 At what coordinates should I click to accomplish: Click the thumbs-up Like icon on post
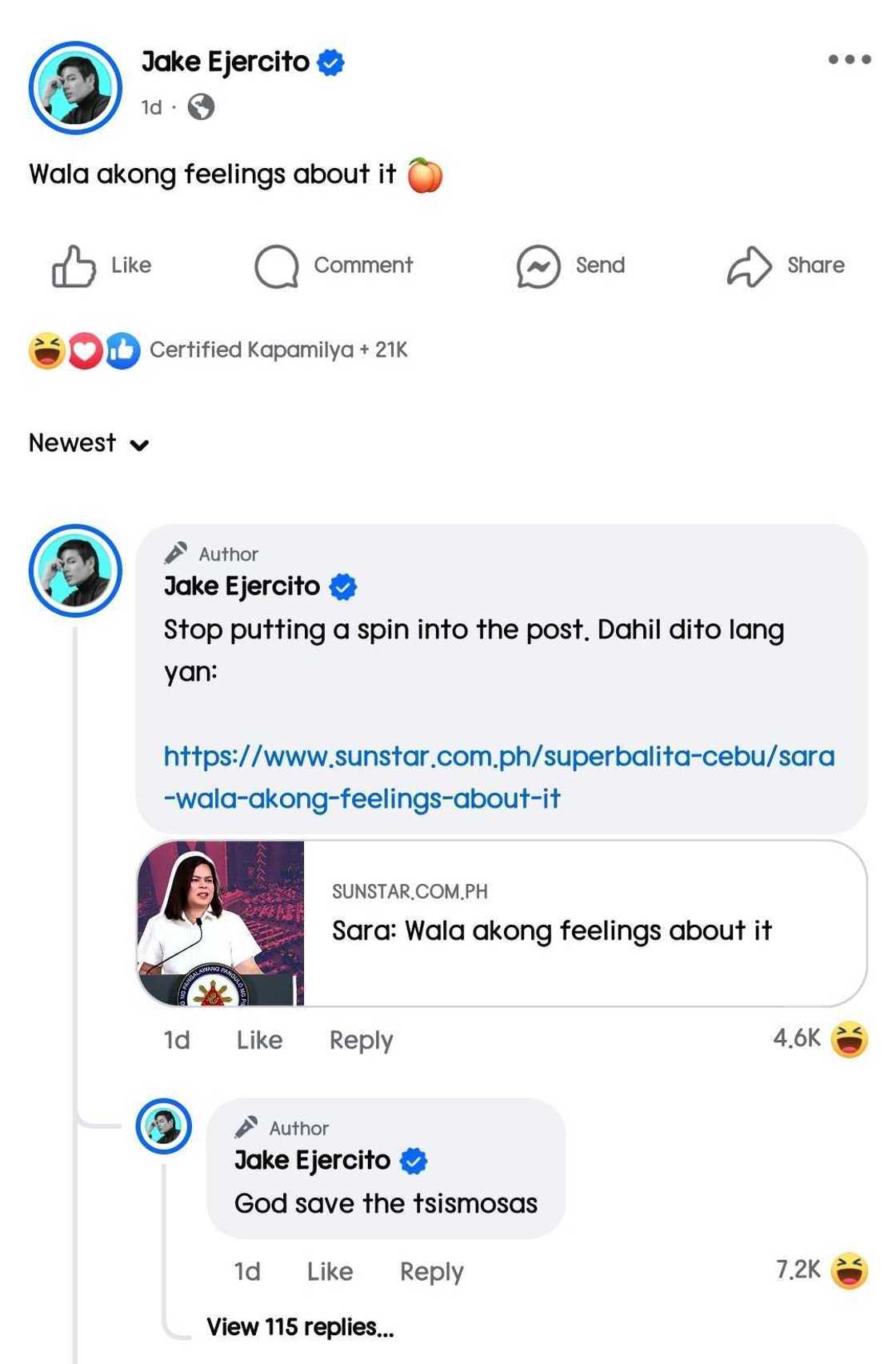74,266
